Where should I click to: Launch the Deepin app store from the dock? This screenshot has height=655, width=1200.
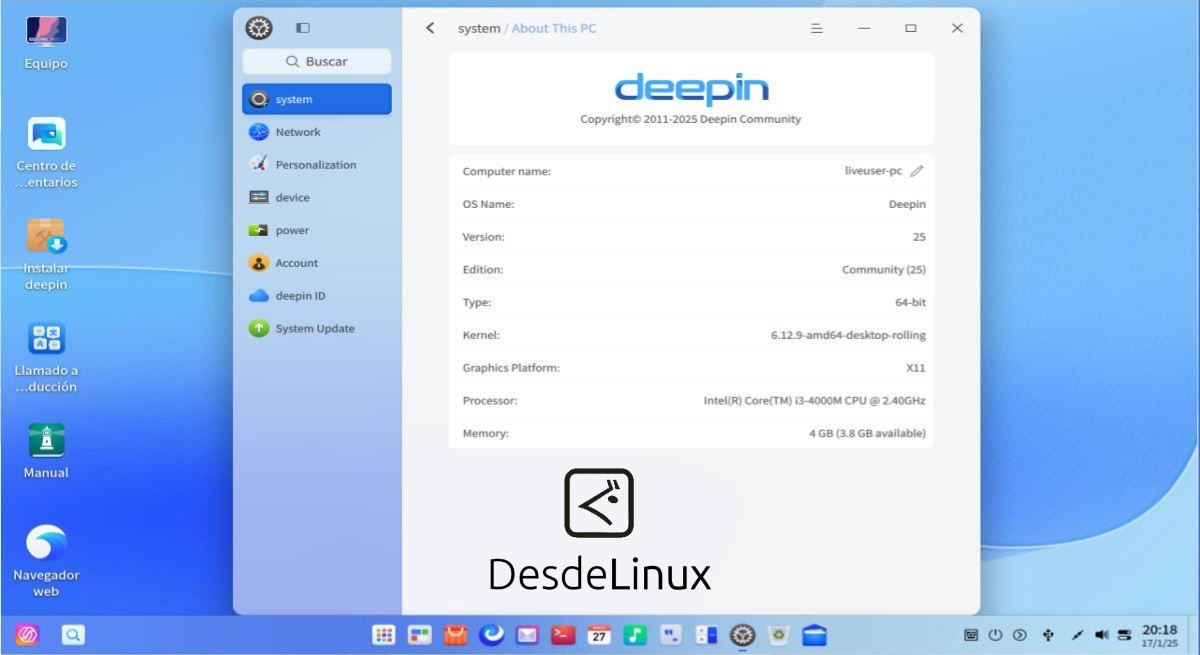(x=457, y=634)
